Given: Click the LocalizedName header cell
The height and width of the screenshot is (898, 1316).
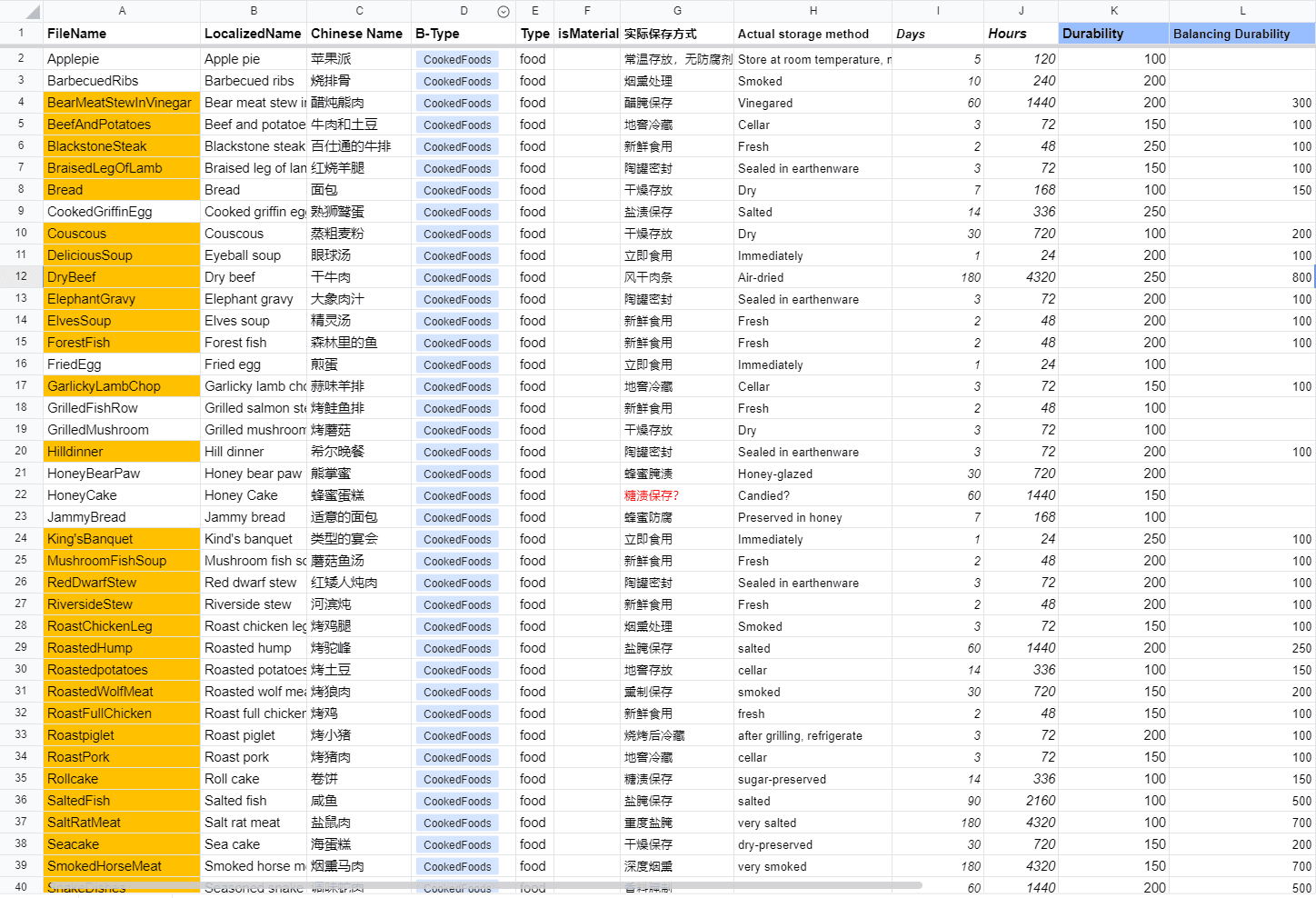Looking at the screenshot, I should (254, 34).
